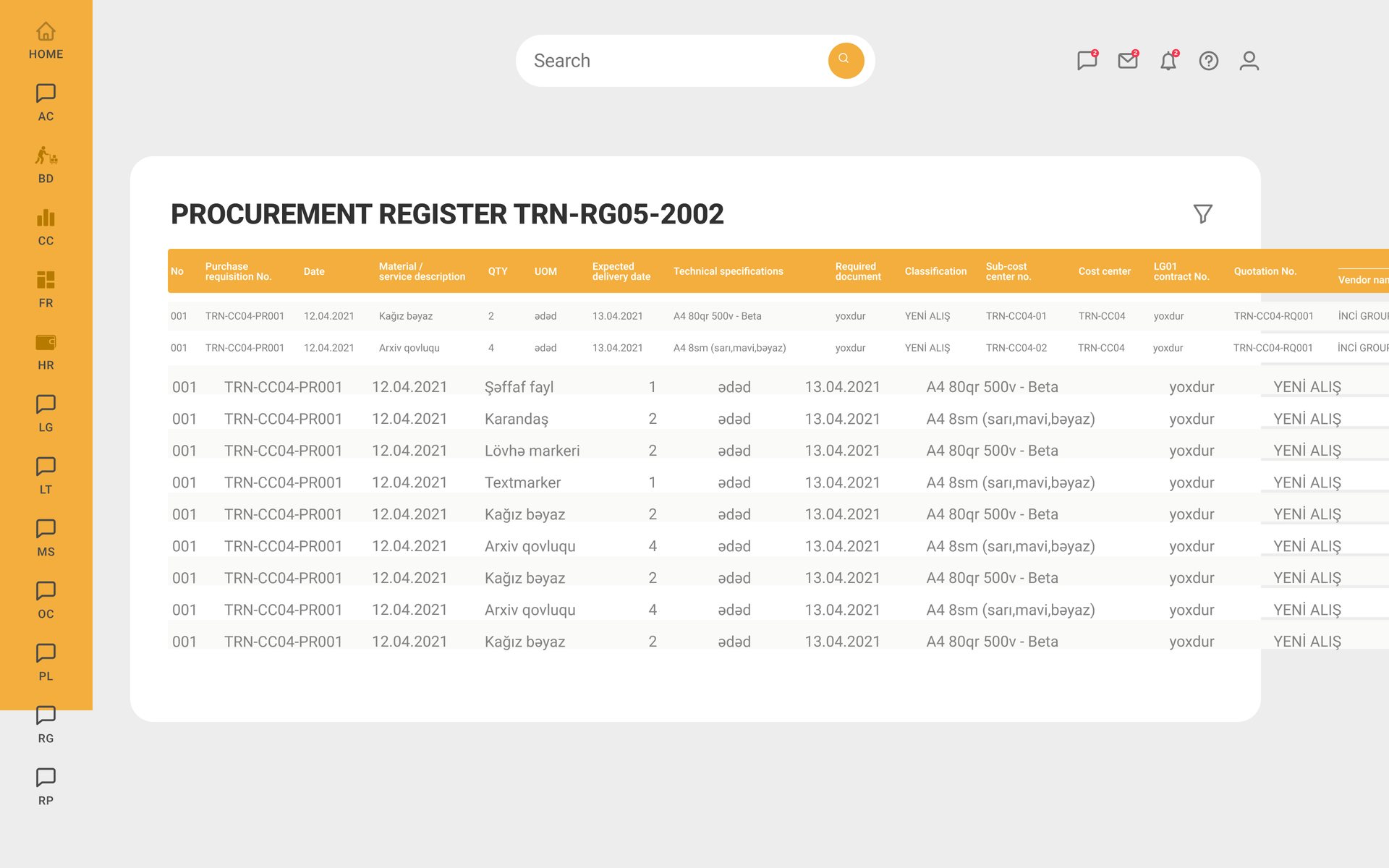
Task: Click the TRN-CC04-01 sub-cost center cell
Action: pos(1016,316)
